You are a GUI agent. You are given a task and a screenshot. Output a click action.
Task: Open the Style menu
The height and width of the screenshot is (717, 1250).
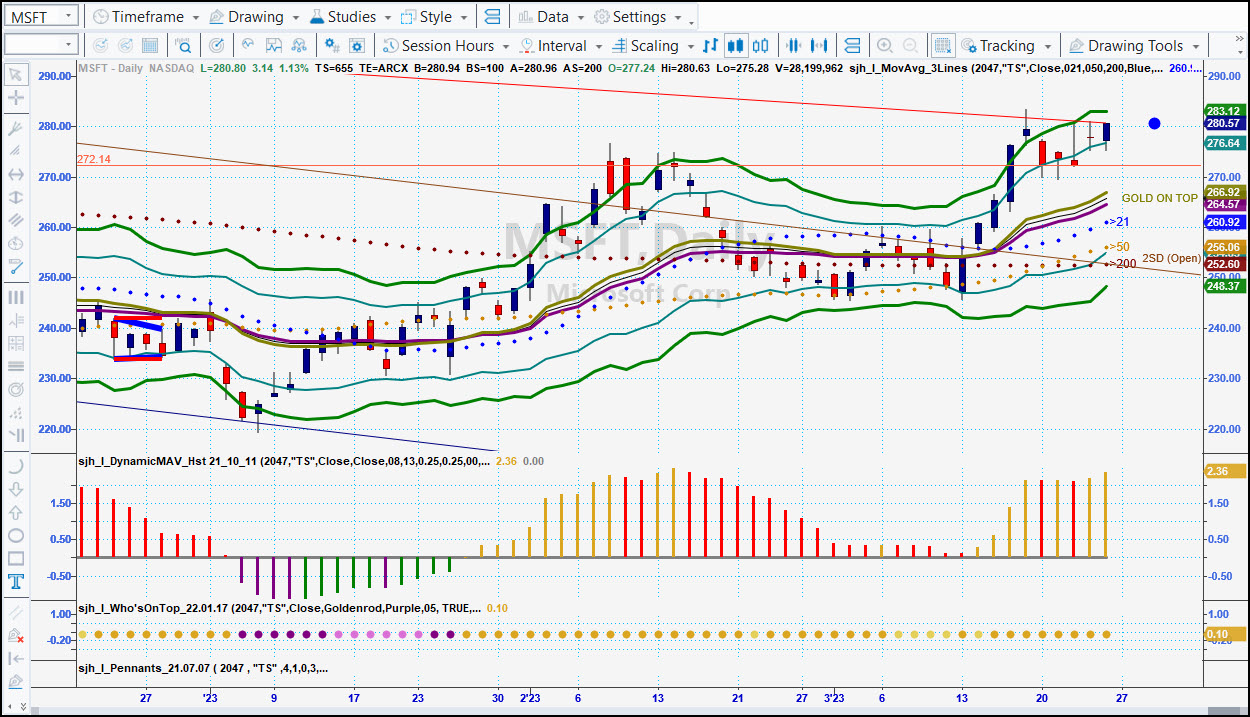click(434, 17)
